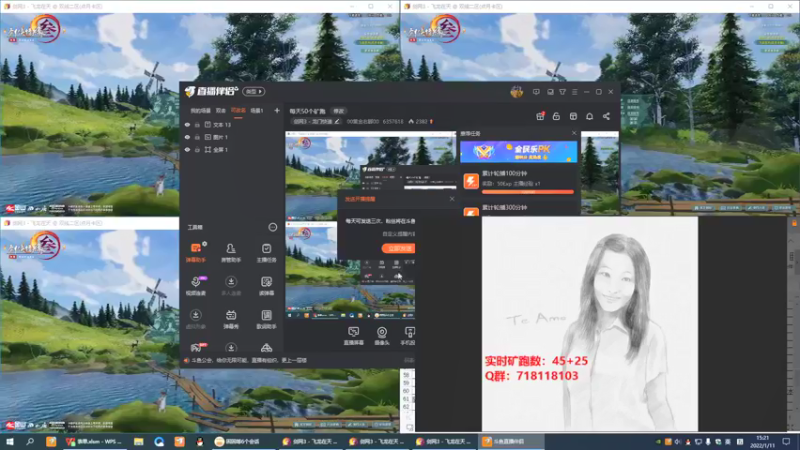Switch to 我的场景 scene tab
Image resolution: width=800 pixels, height=450 pixels.
pos(200,110)
